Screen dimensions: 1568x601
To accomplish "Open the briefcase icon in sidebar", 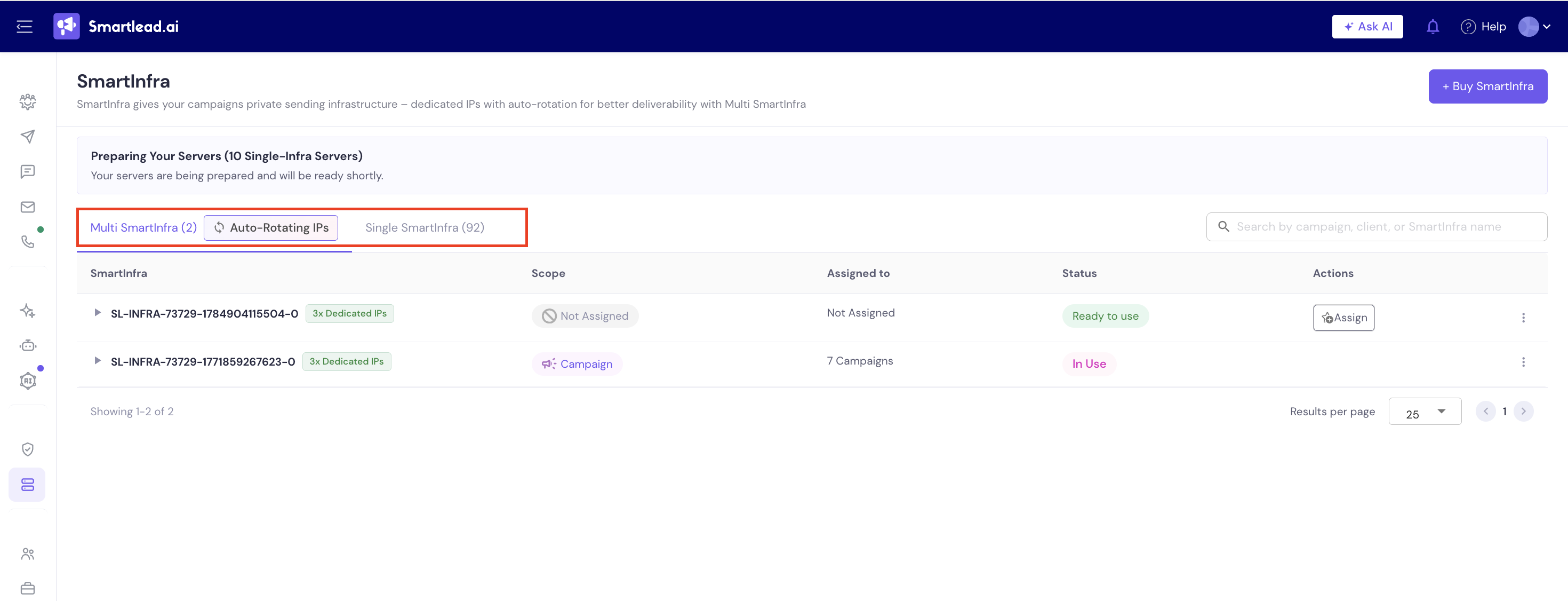I will click(x=27, y=589).
